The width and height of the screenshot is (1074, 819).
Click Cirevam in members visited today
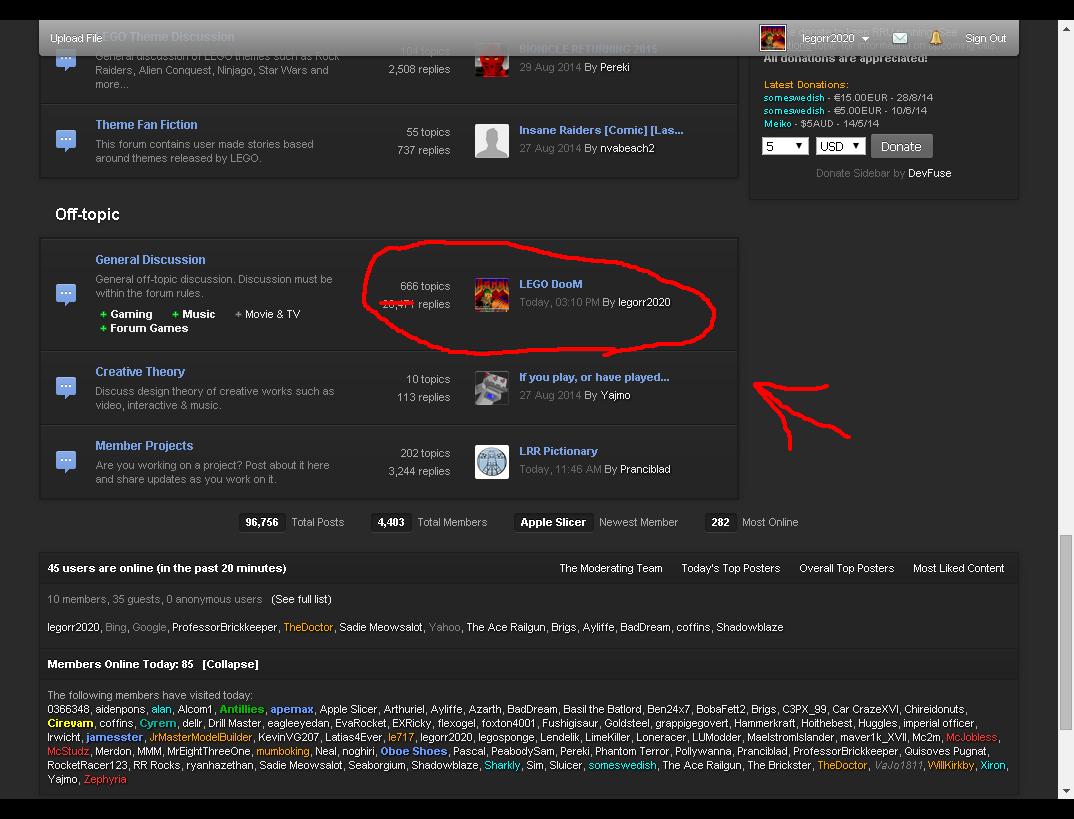(70, 723)
